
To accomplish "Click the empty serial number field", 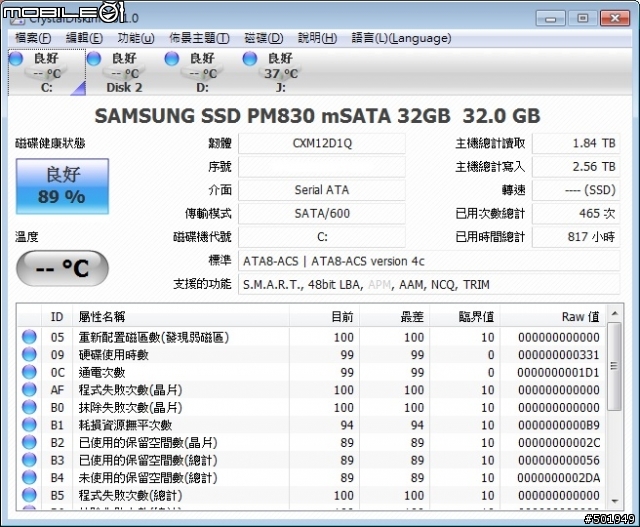I will pos(322,167).
